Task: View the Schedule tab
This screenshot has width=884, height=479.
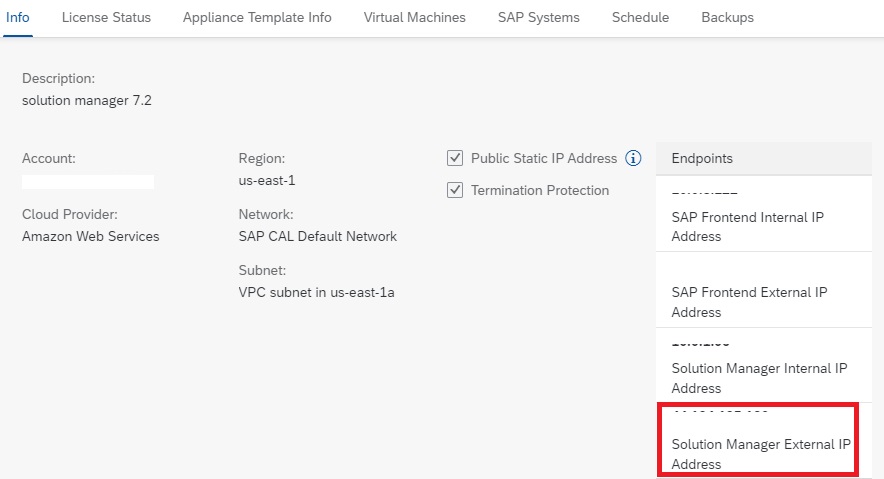Action: point(640,18)
